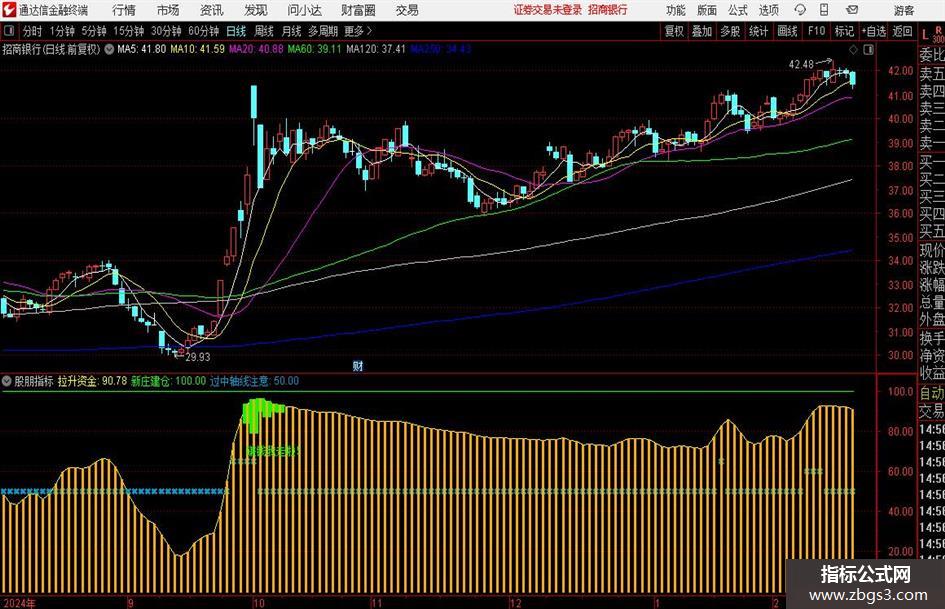
Task: Open the 问小达 menu
Action: [x=304, y=10]
